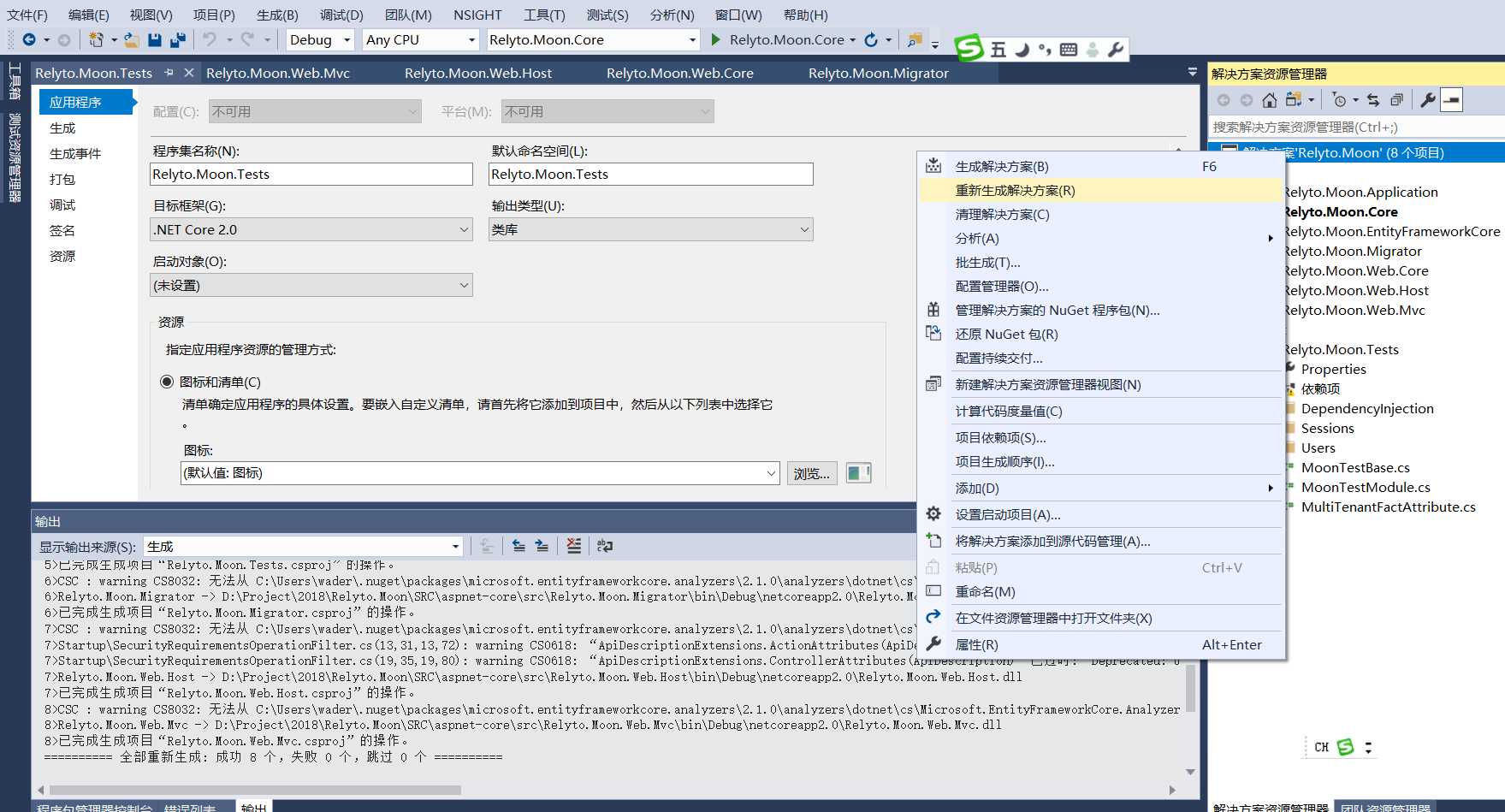This screenshot has width=1505, height=812.
Task: Click go to previous message icon in output
Action: (x=518, y=546)
